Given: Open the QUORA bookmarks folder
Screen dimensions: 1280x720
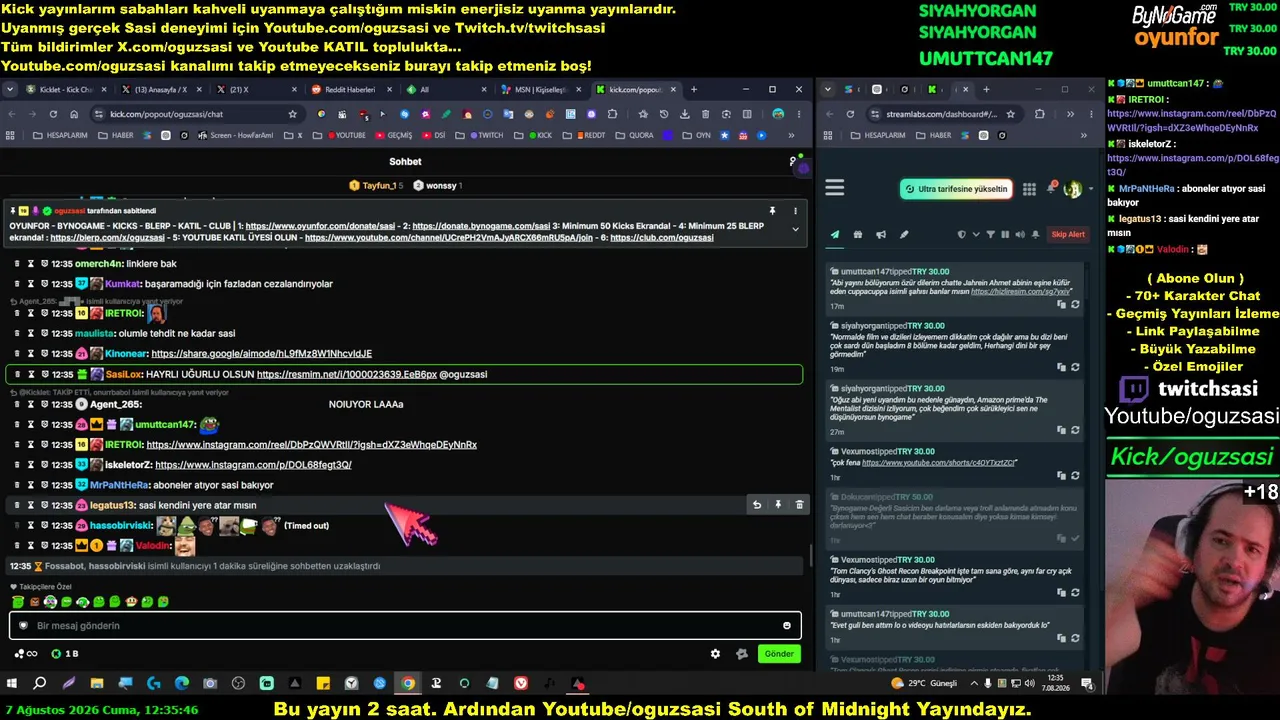Looking at the screenshot, I should 632,135.
